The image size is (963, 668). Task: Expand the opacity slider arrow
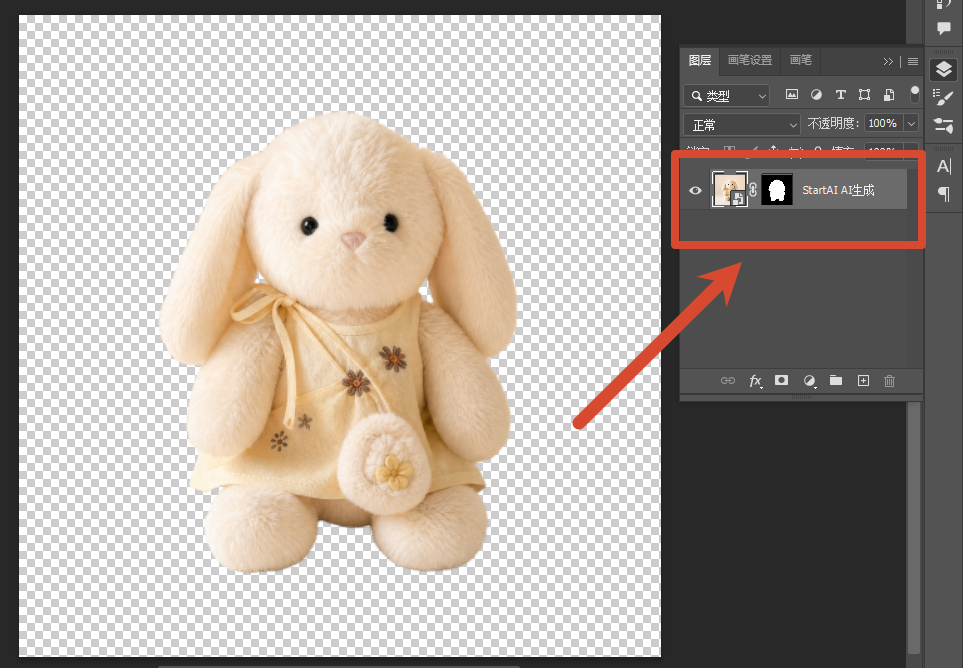911,123
